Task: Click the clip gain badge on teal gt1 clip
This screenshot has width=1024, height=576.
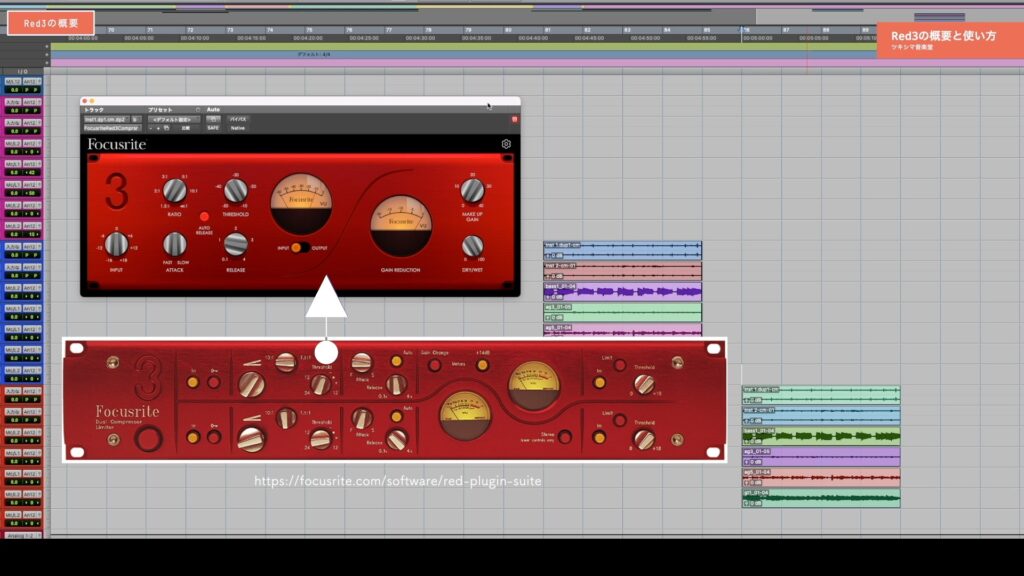Action: 752,504
